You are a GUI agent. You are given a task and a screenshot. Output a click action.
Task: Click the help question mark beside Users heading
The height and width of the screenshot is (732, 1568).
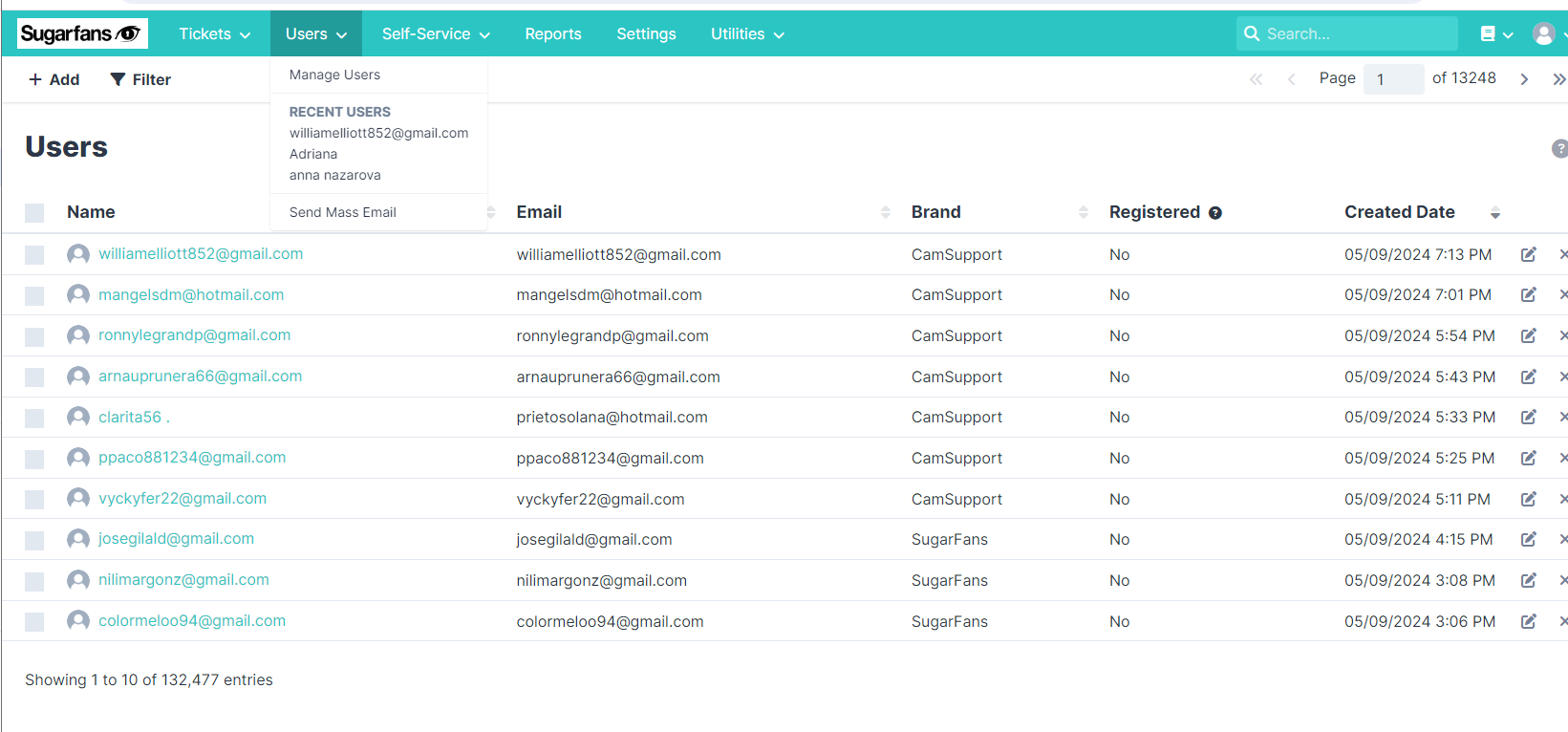point(1559,148)
